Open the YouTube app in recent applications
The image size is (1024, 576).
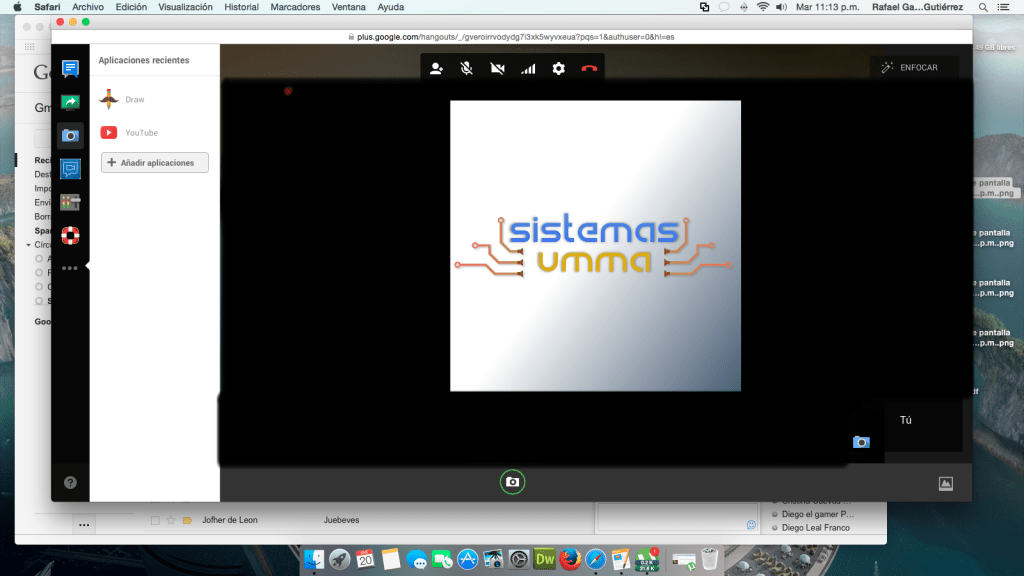tap(138, 132)
